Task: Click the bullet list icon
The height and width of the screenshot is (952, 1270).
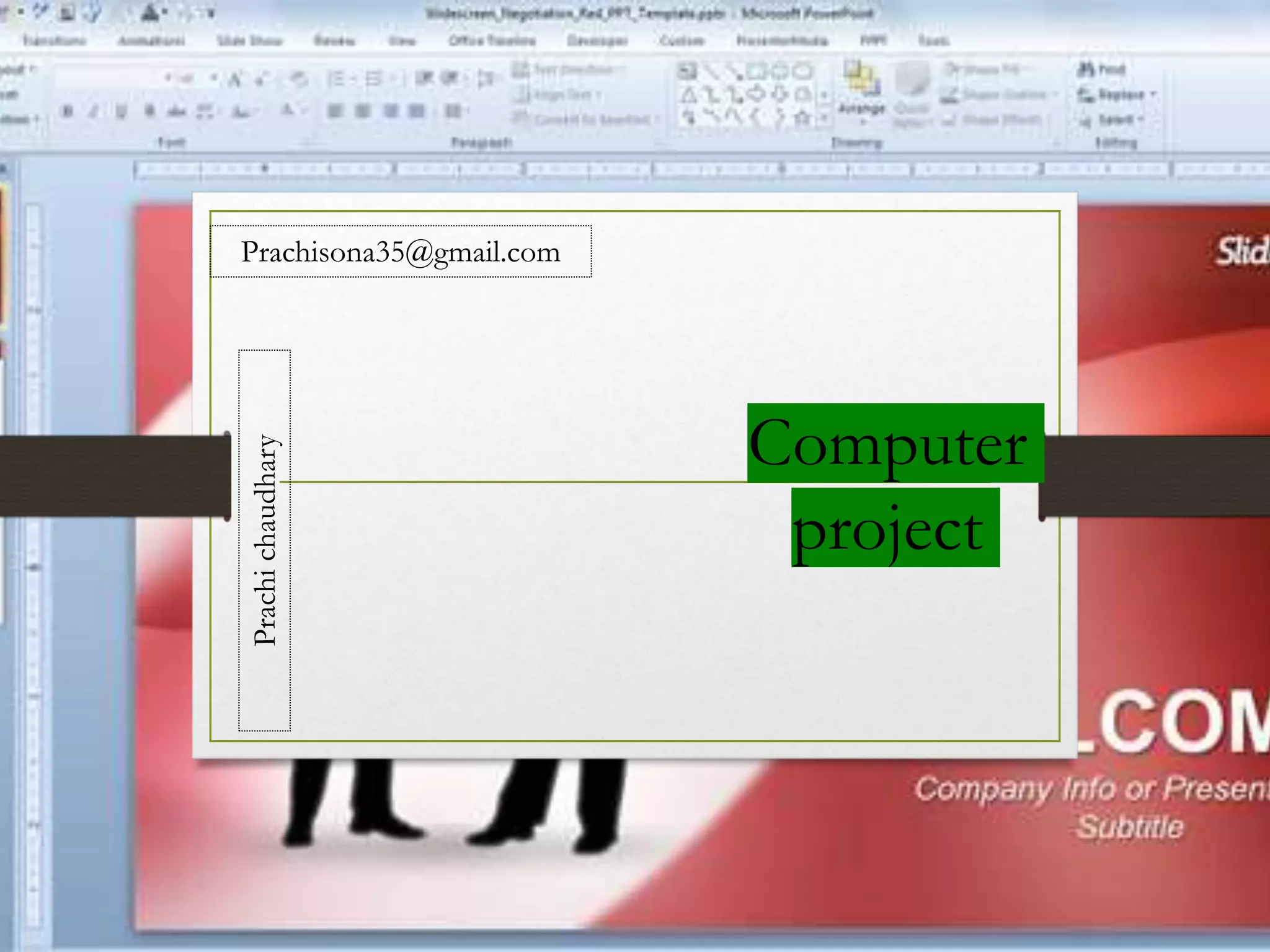Action: pos(335,79)
